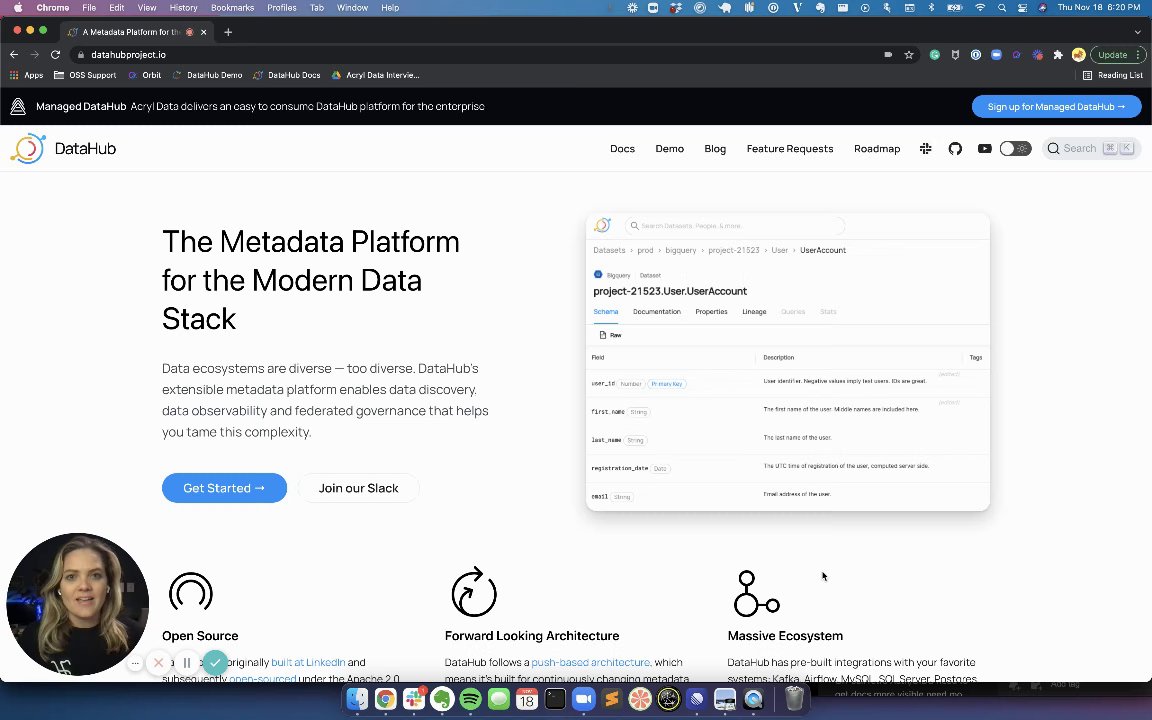Open the Apple menu

17,7
